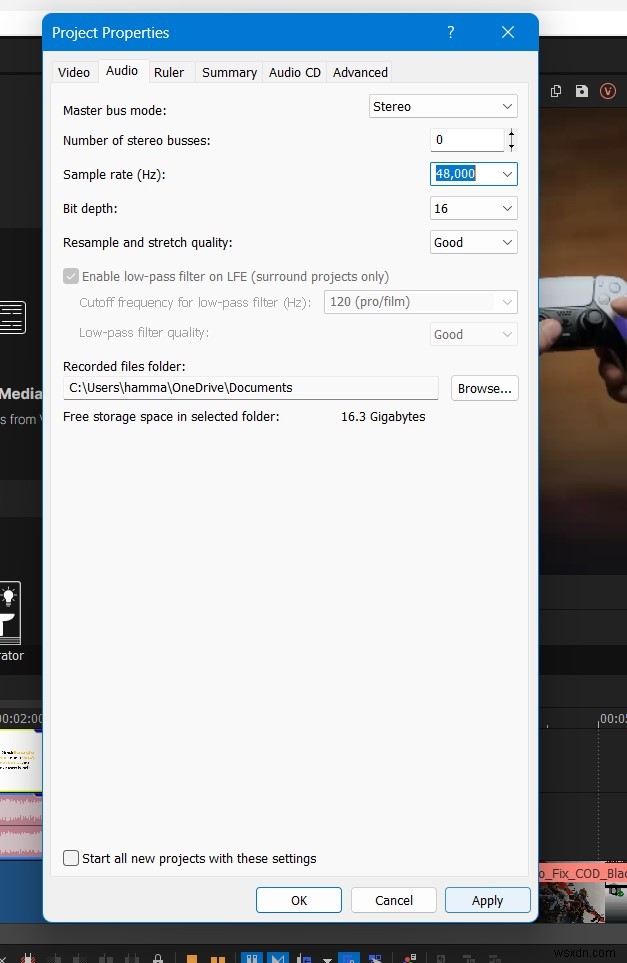627x963 pixels.
Task: Click the 00:02:00 mark on timeline ruler
Action: coord(21,718)
